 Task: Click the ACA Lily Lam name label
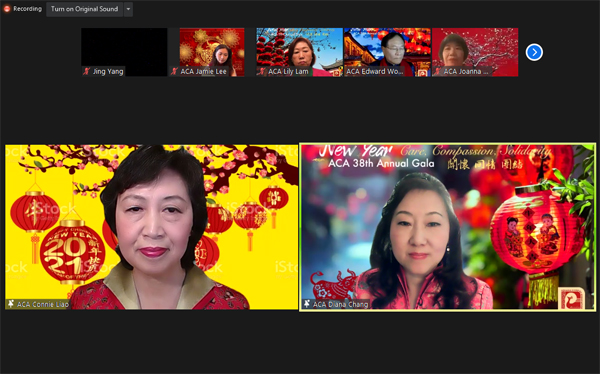tap(288, 72)
